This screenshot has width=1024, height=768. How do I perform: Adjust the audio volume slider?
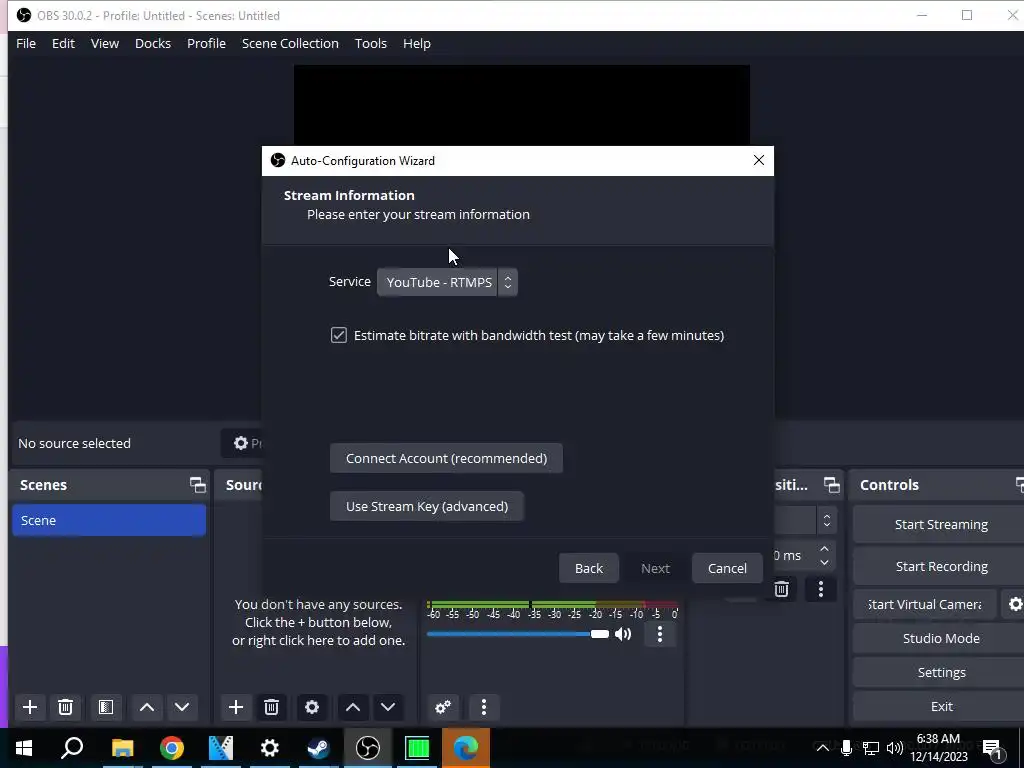518,634
